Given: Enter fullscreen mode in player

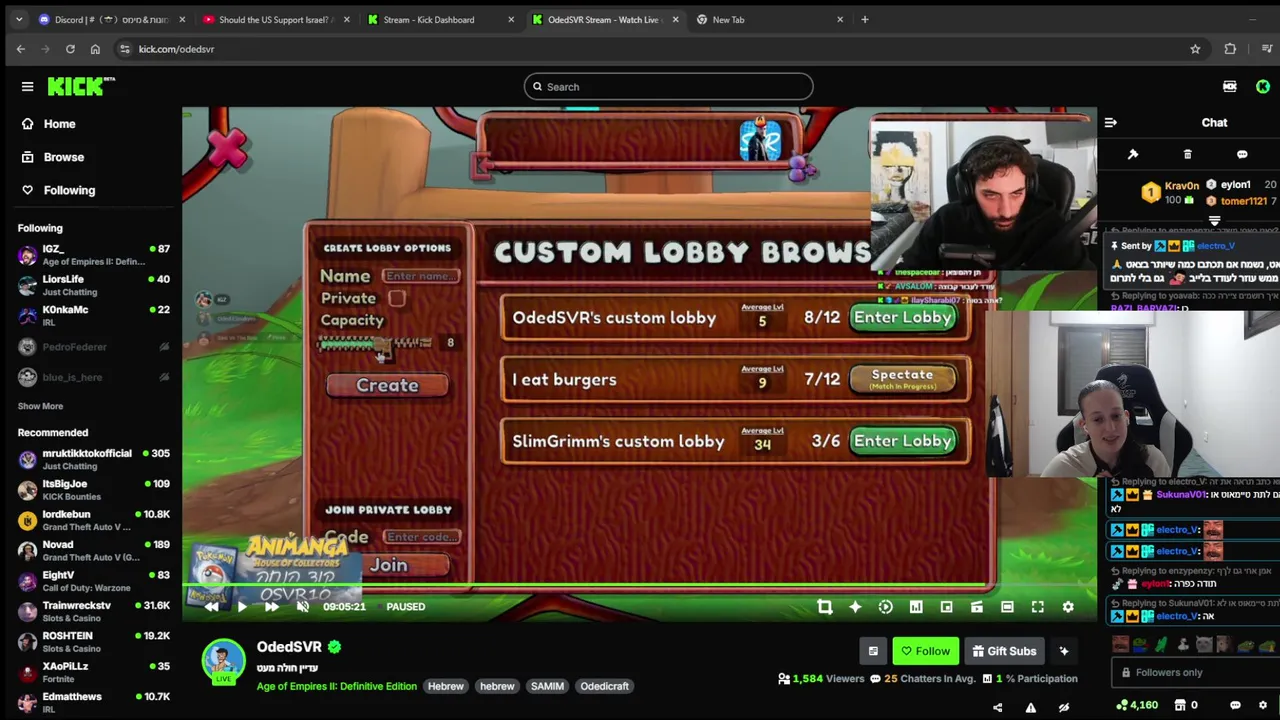Looking at the screenshot, I should pyautogui.click(x=1038, y=607).
